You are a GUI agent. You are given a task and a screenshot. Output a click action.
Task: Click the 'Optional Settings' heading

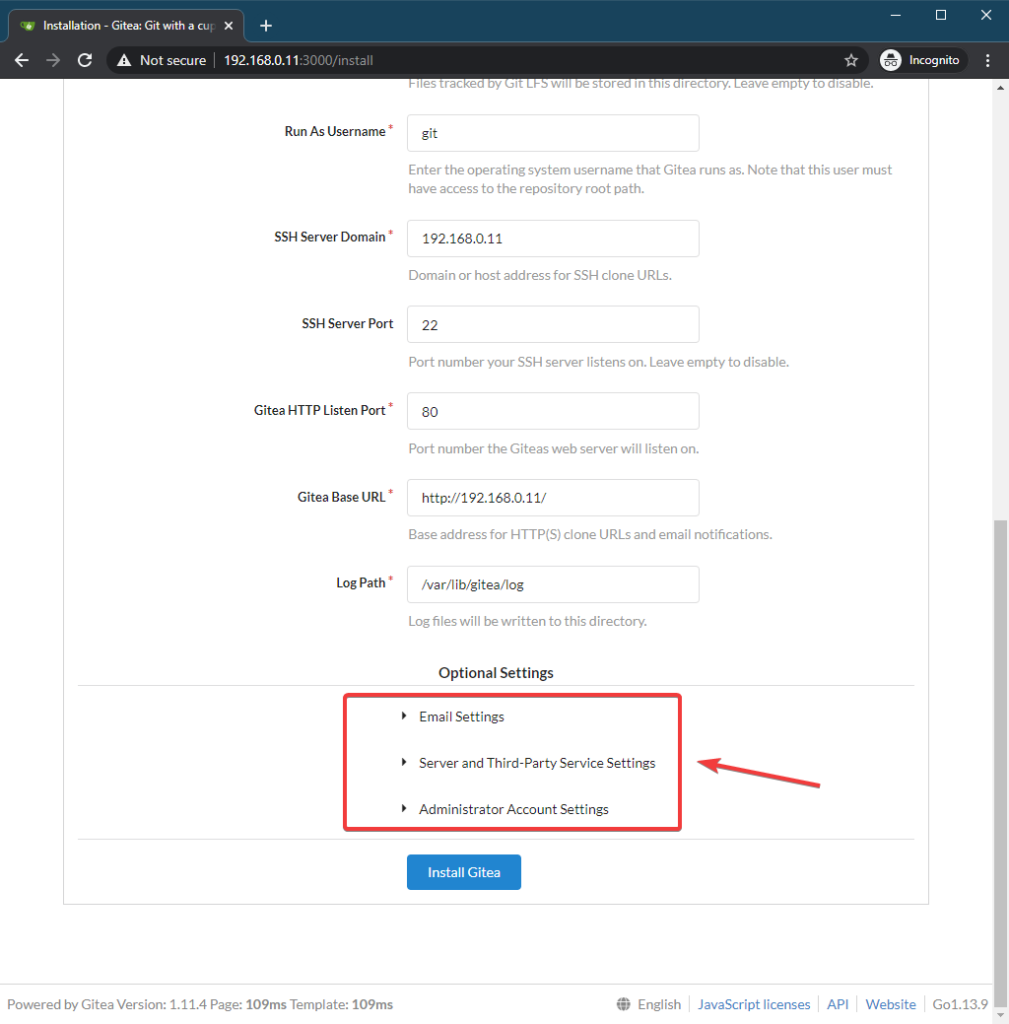click(496, 673)
